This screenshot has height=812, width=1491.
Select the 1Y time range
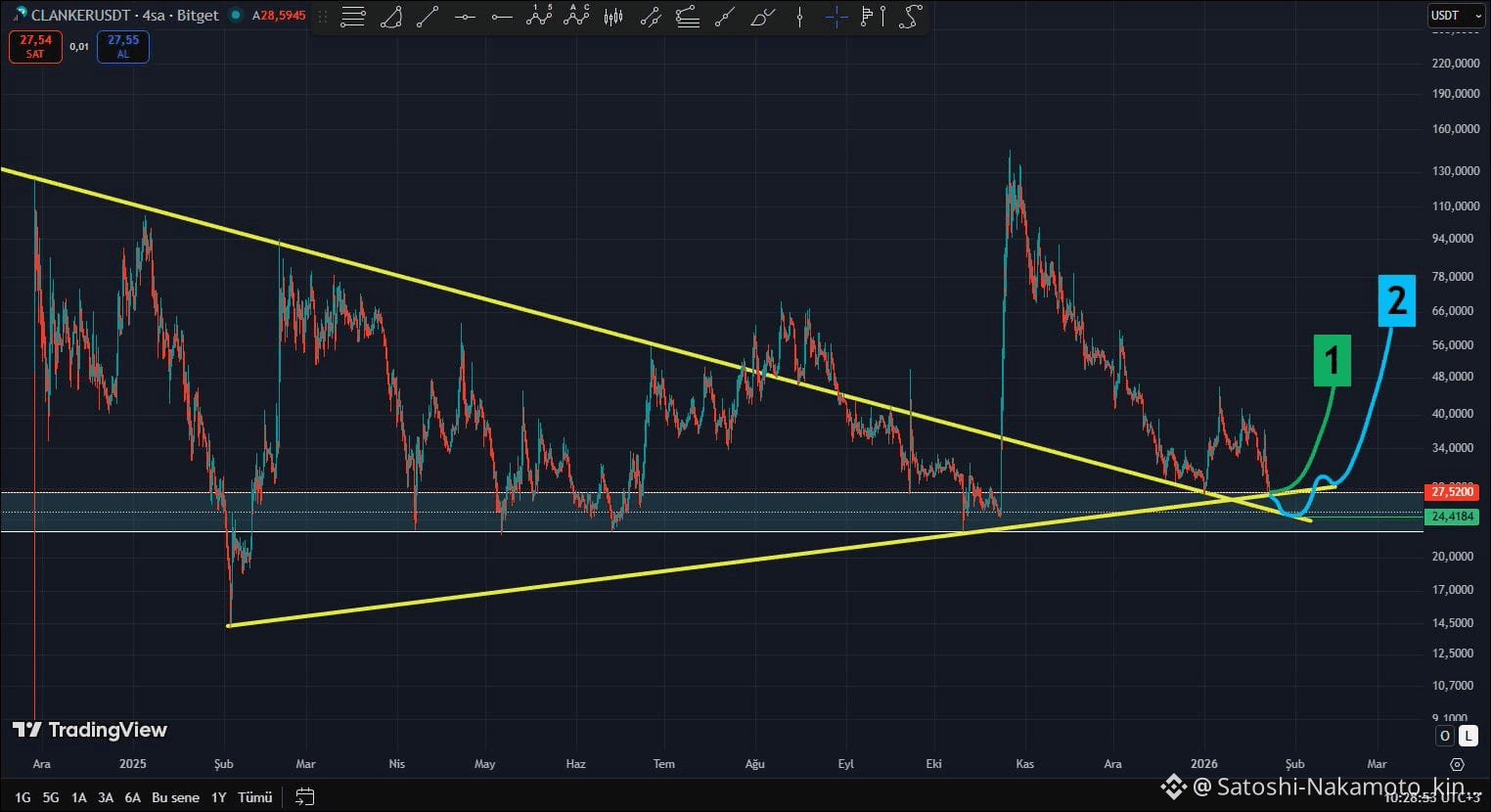[x=219, y=797]
